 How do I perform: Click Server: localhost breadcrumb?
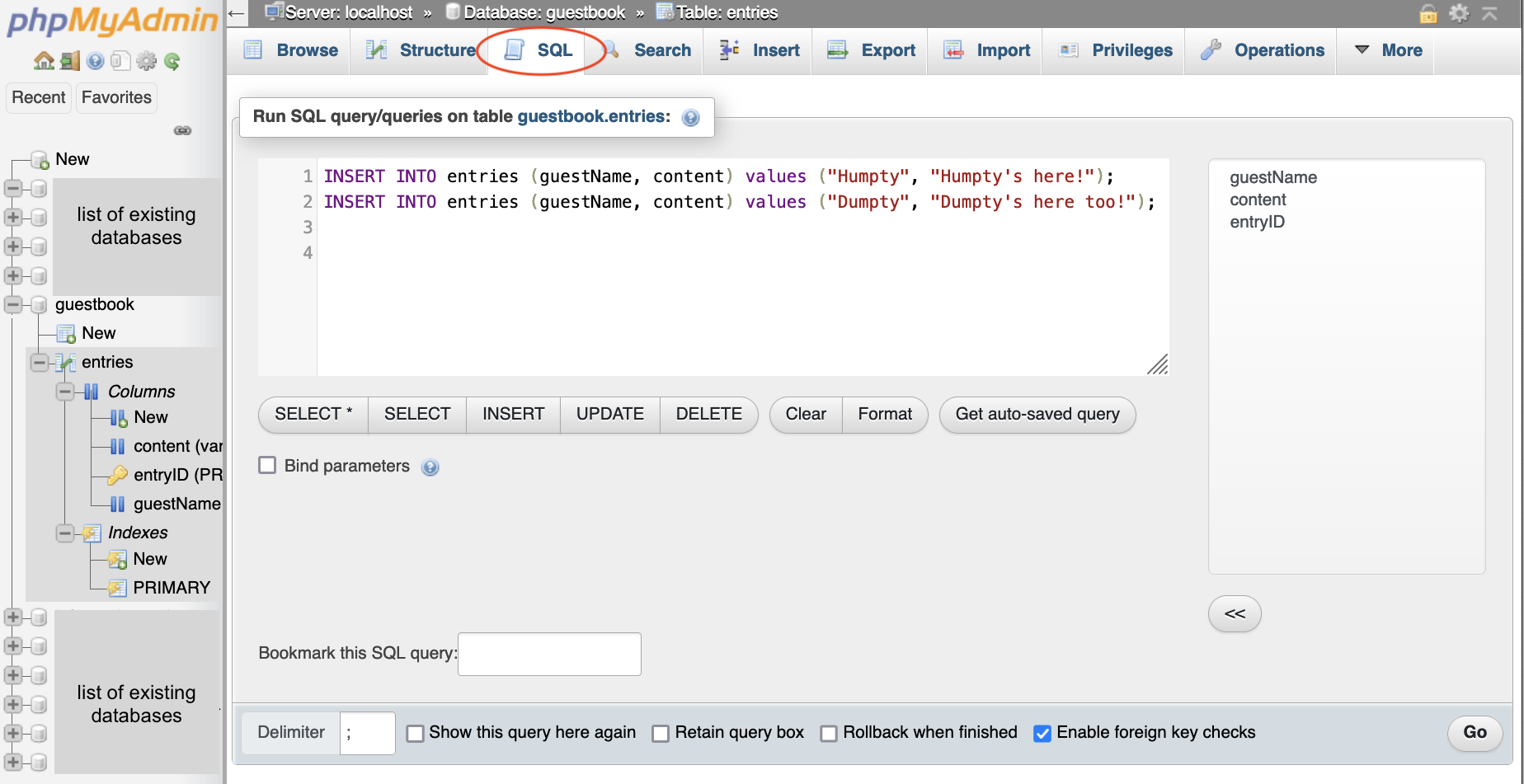[349, 13]
